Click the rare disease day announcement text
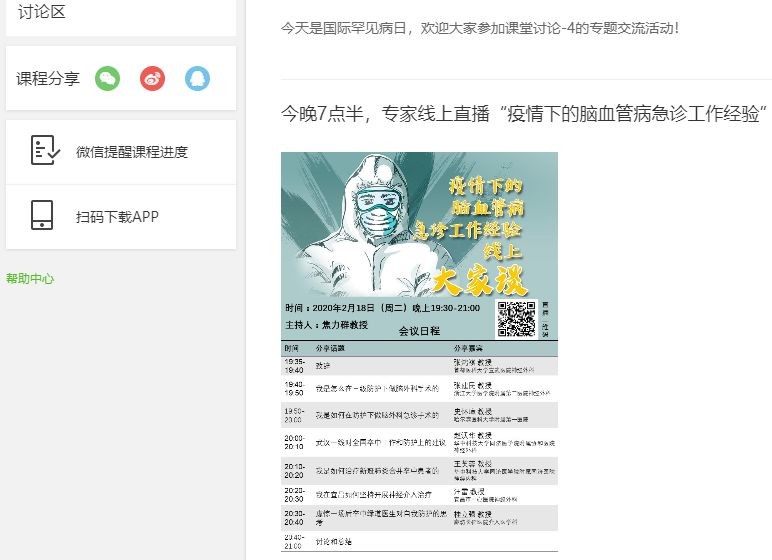Image resolution: width=772 pixels, height=560 pixels. tap(480, 27)
